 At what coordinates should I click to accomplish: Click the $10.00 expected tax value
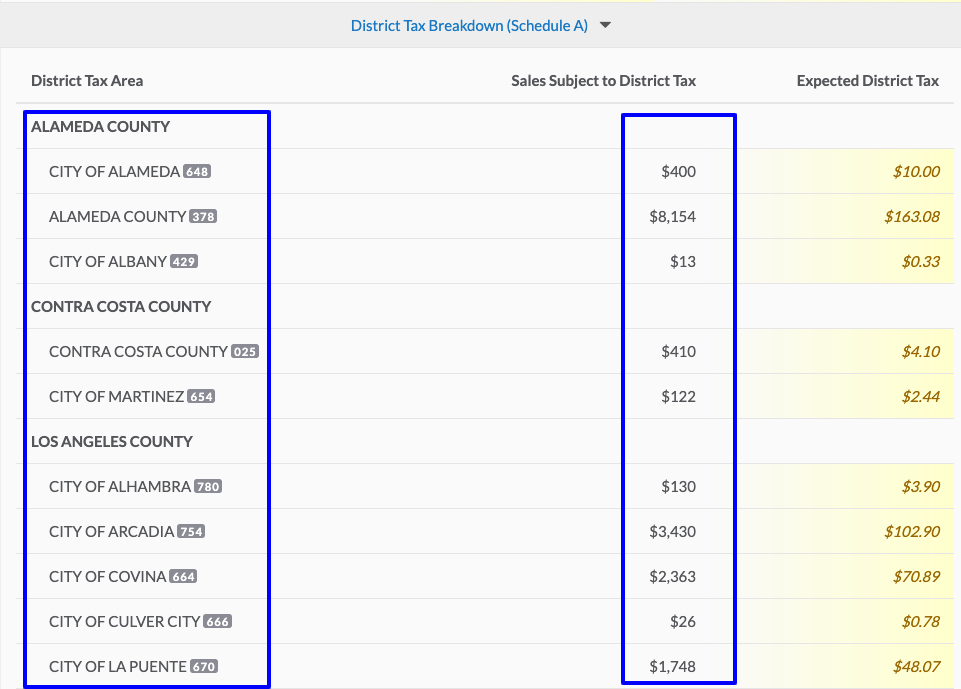[916, 172]
